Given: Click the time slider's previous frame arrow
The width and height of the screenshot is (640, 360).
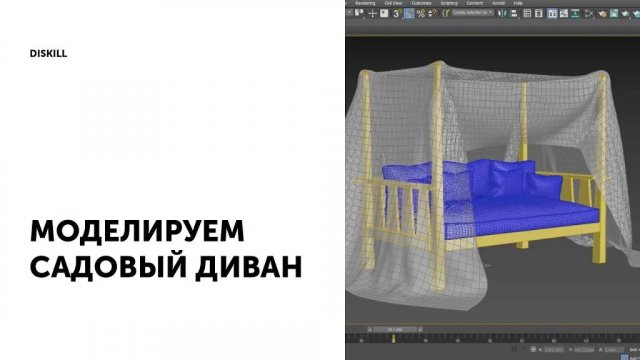Looking at the screenshot, I should click(370, 329).
